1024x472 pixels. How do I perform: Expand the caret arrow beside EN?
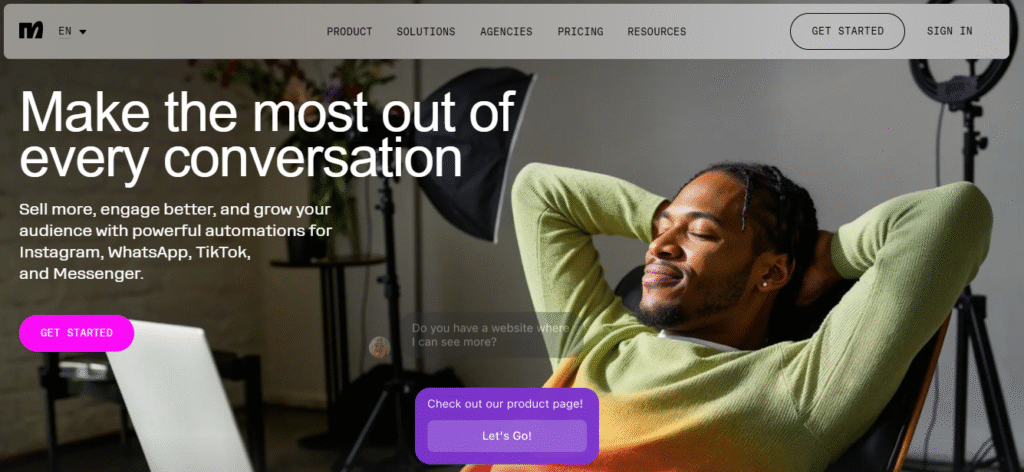(83, 31)
